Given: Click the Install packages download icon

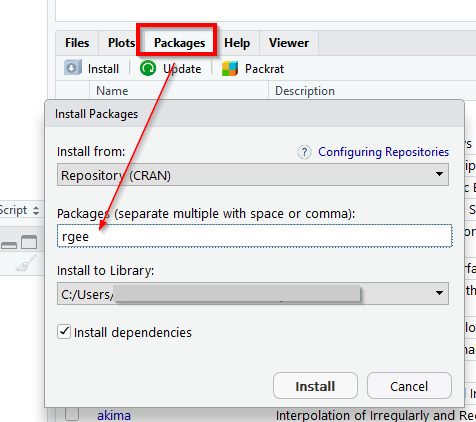Looking at the screenshot, I should coord(73,68).
